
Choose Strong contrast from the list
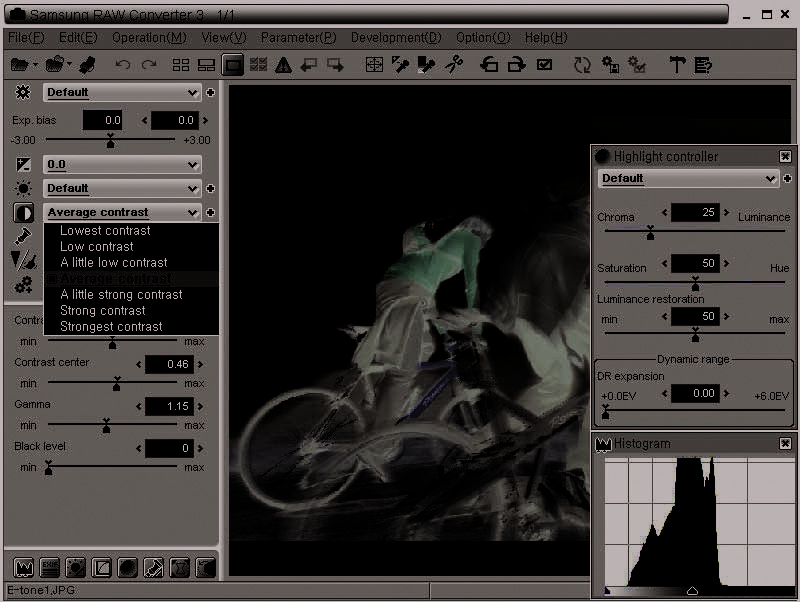point(103,310)
